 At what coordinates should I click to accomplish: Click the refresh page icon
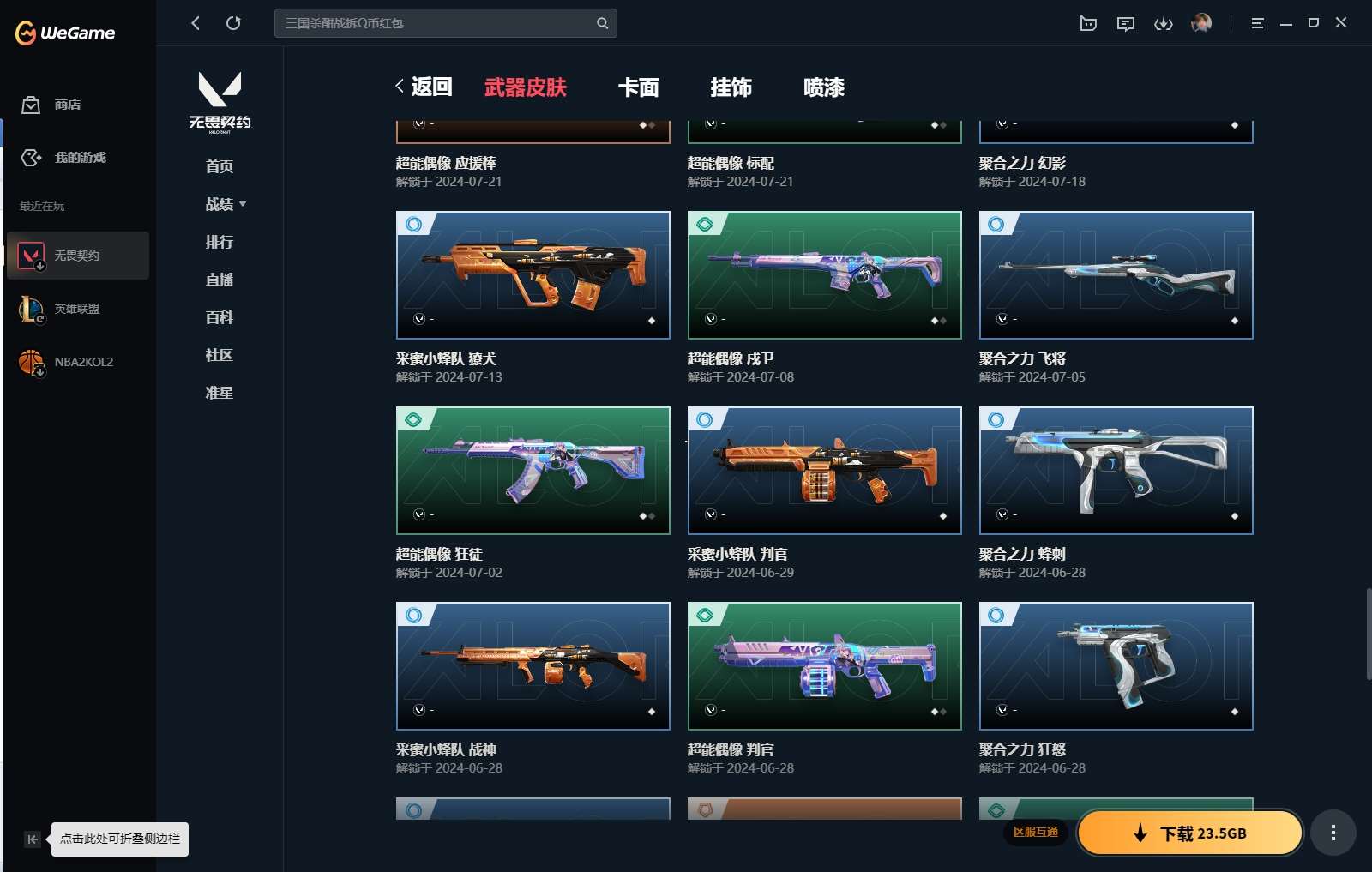pyautogui.click(x=233, y=23)
